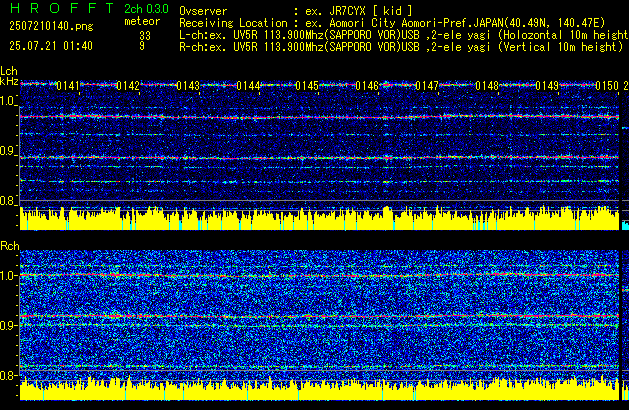Click the 0.9 frequency label on Rch axis
Image resolution: width=629 pixels, height=410 pixels.
[x=8, y=325]
